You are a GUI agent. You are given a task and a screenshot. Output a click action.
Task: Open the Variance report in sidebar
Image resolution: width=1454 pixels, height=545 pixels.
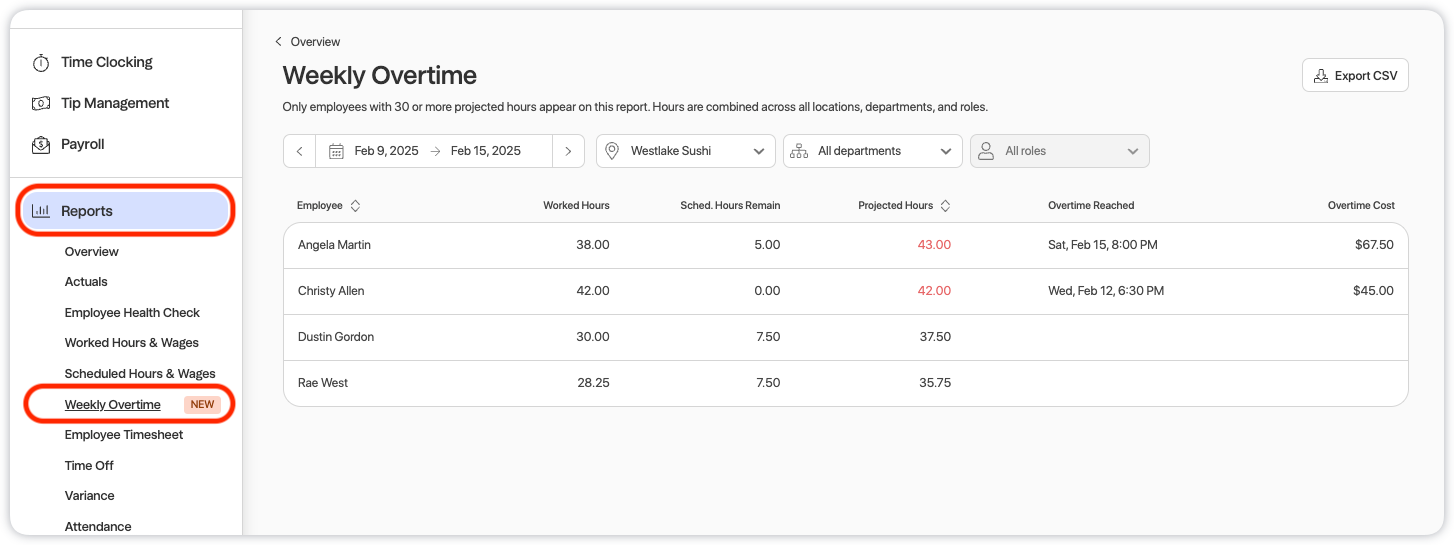pos(89,496)
